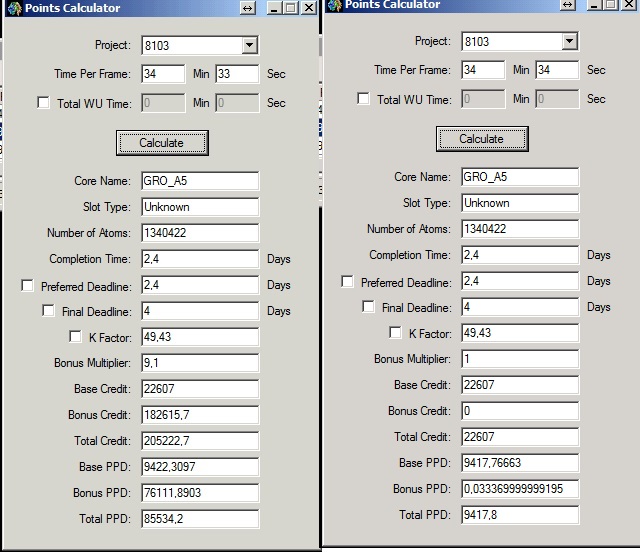
Task: Click Total Credit field in right window
Action: [520, 437]
